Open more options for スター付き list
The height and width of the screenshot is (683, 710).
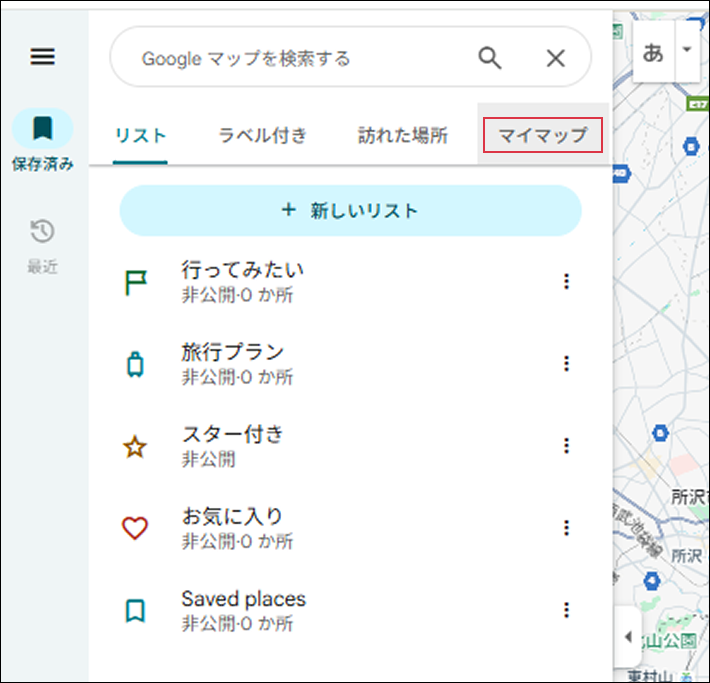pyautogui.click(x=566, y=445)
